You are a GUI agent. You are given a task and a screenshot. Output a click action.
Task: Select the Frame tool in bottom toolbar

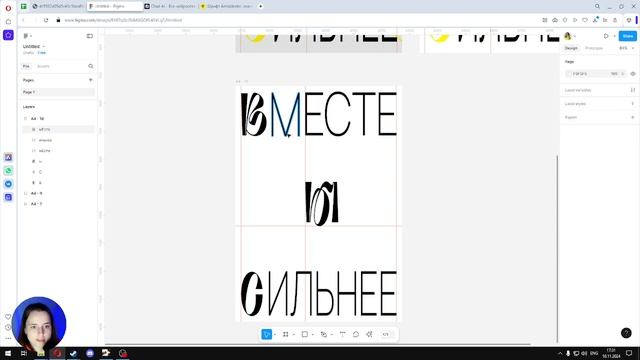click(x=285, y=334)
